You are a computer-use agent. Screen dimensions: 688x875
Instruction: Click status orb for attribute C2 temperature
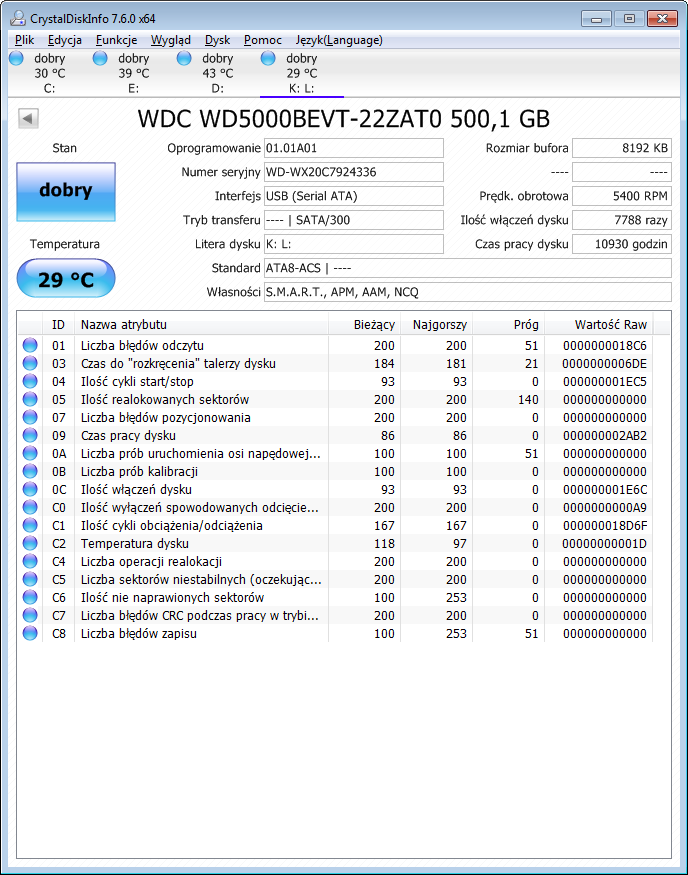click(x=30, y=544)
